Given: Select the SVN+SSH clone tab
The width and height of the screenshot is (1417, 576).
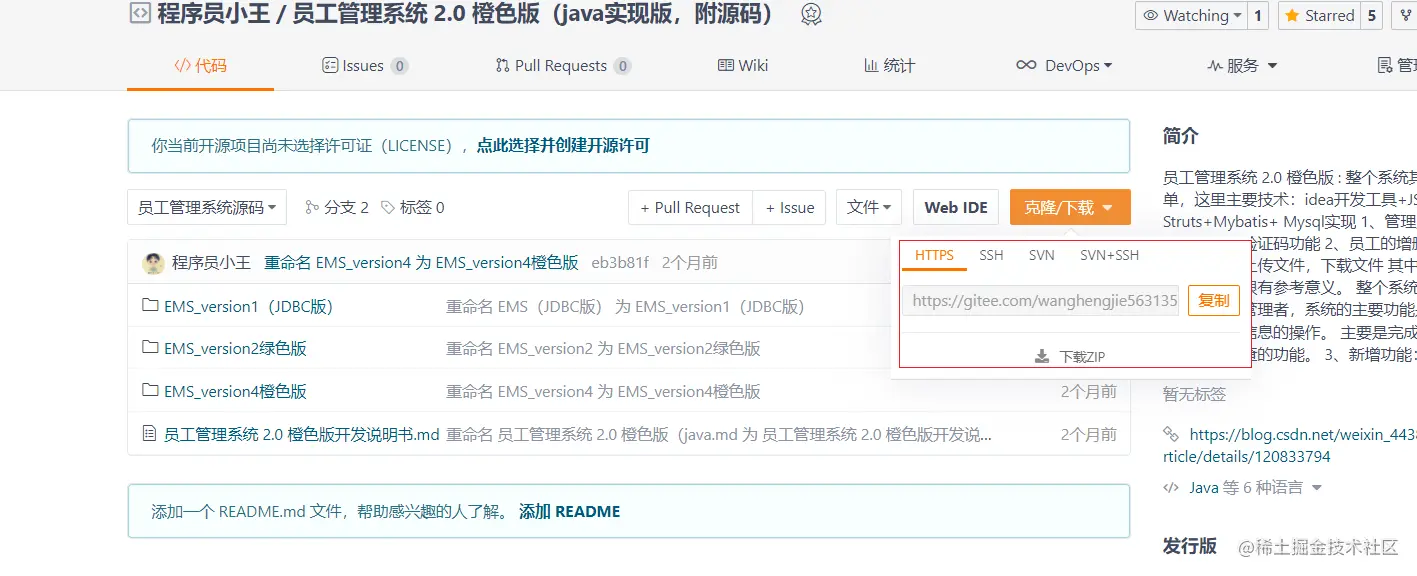Looking at the screenshot, I should (x=1109, y=255).
